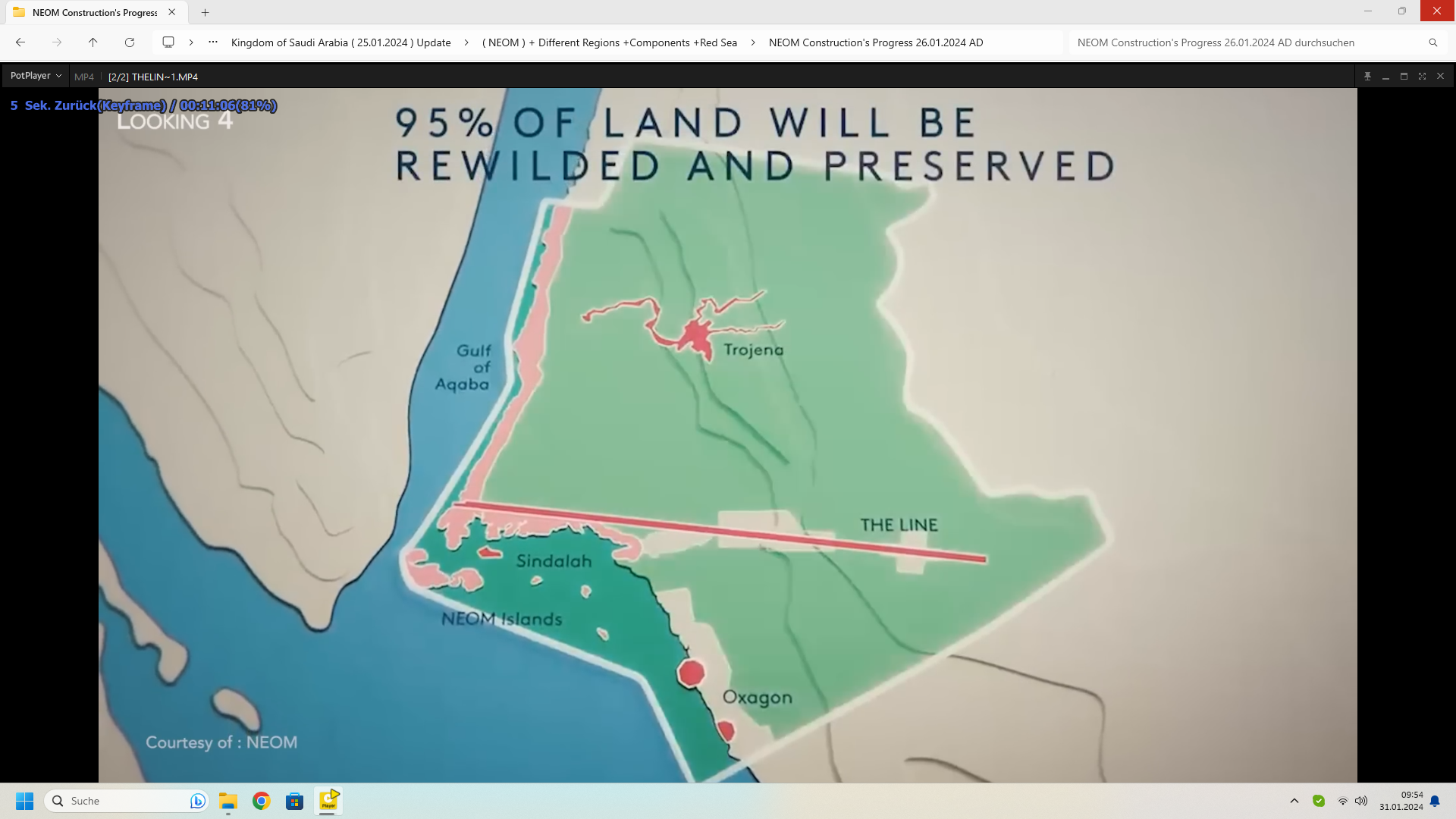
Task: Expand chevron after Kingdom of Saudi Arabia breadcrumb
Action: 466,42
